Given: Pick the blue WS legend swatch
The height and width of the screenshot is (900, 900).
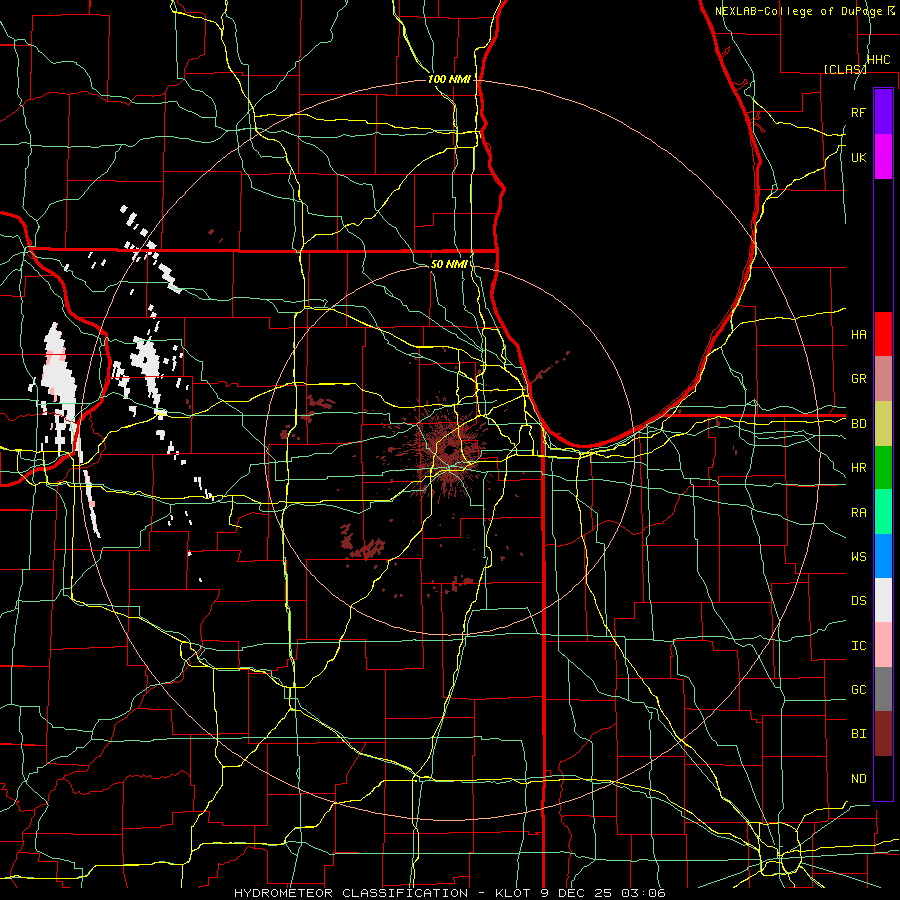Looking at the screenshot, I should (x=883, y=556).
